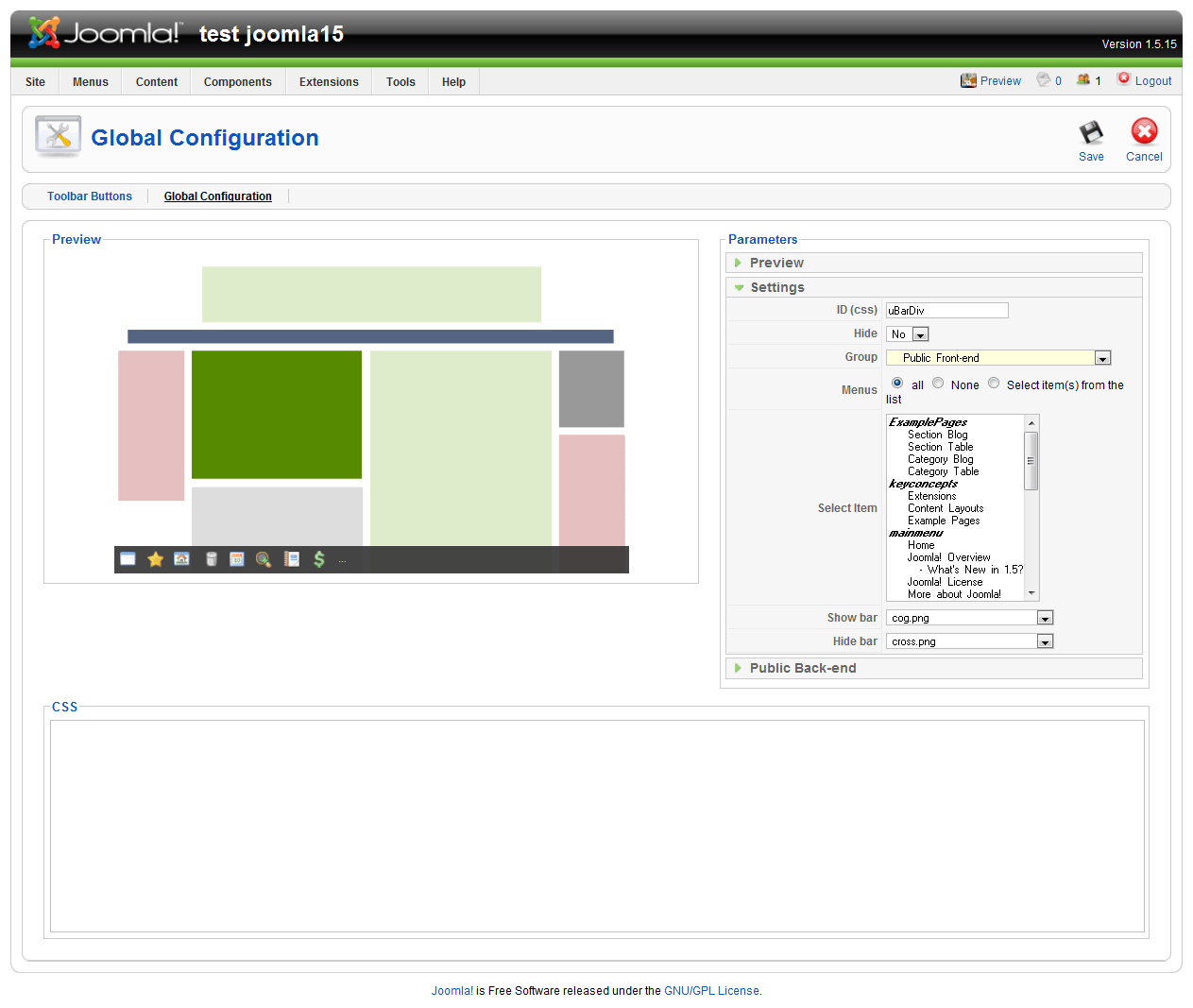Click the calendar icon in preview bar
The image size is (1193, 1008).
point(237,559)
